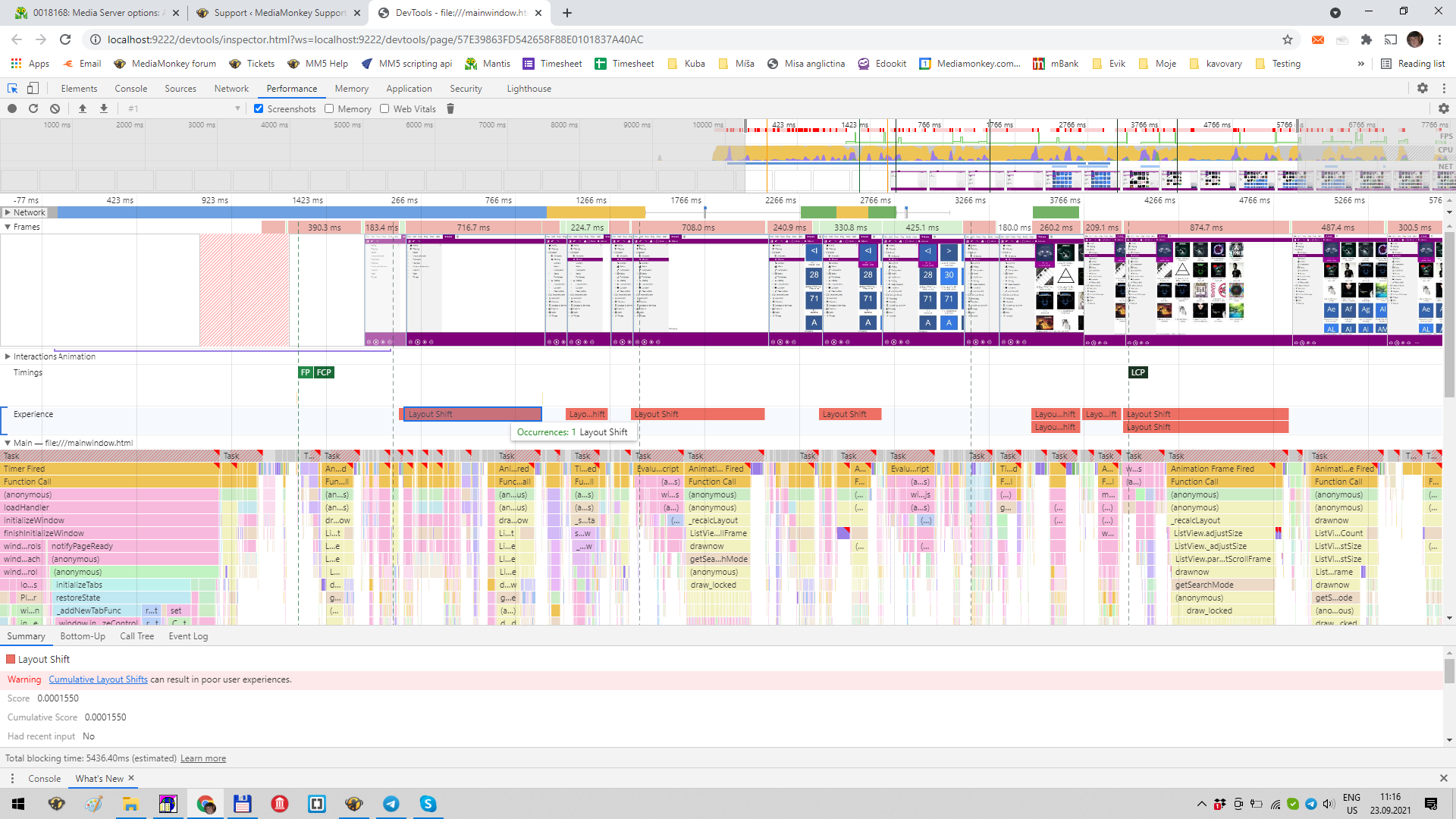Open the capture settings gear icon
Screen dimensions: 1456x819
pyautogui.click(x=1443, y=108)
